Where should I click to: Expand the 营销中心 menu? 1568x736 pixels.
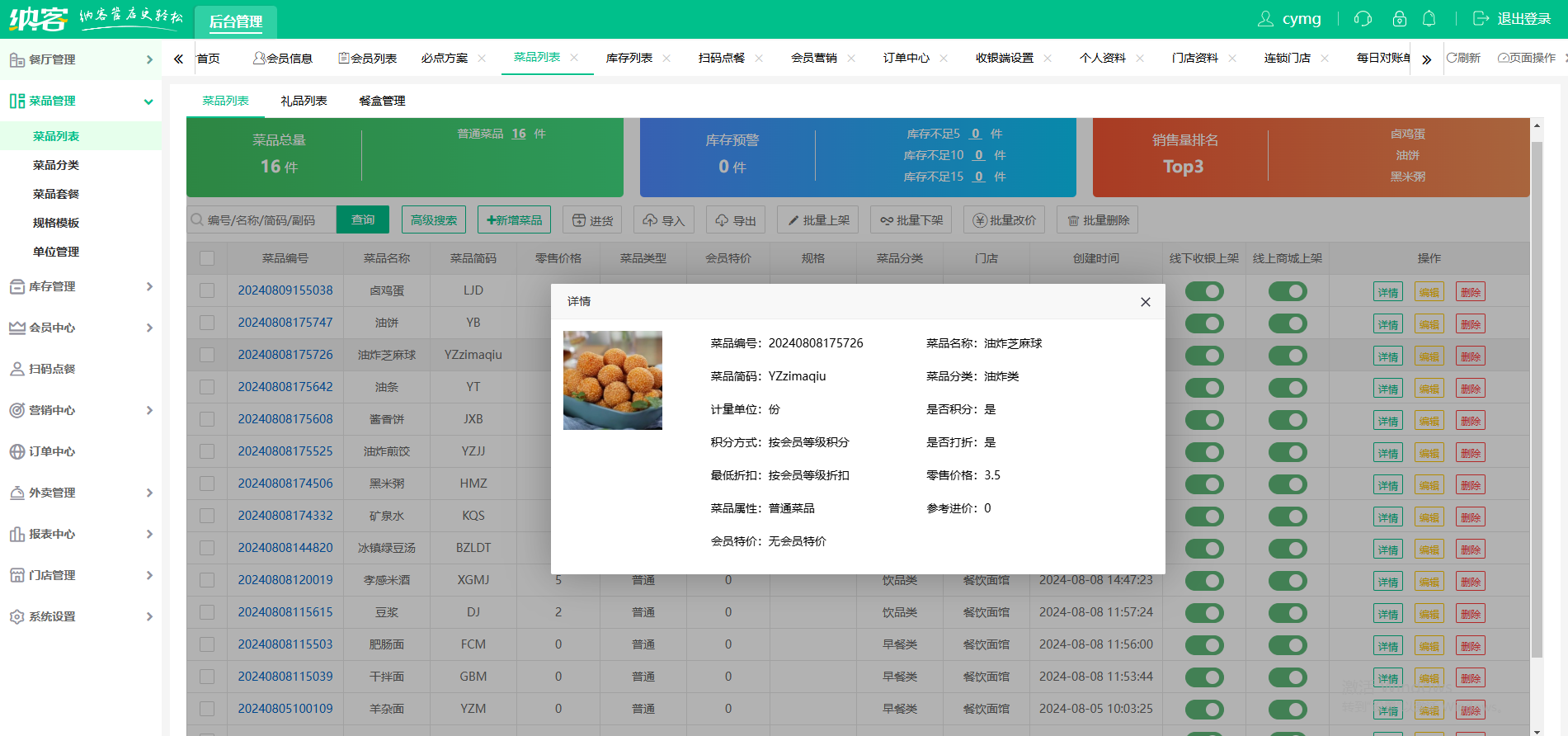pyautogui.click(x=149, y=410)
